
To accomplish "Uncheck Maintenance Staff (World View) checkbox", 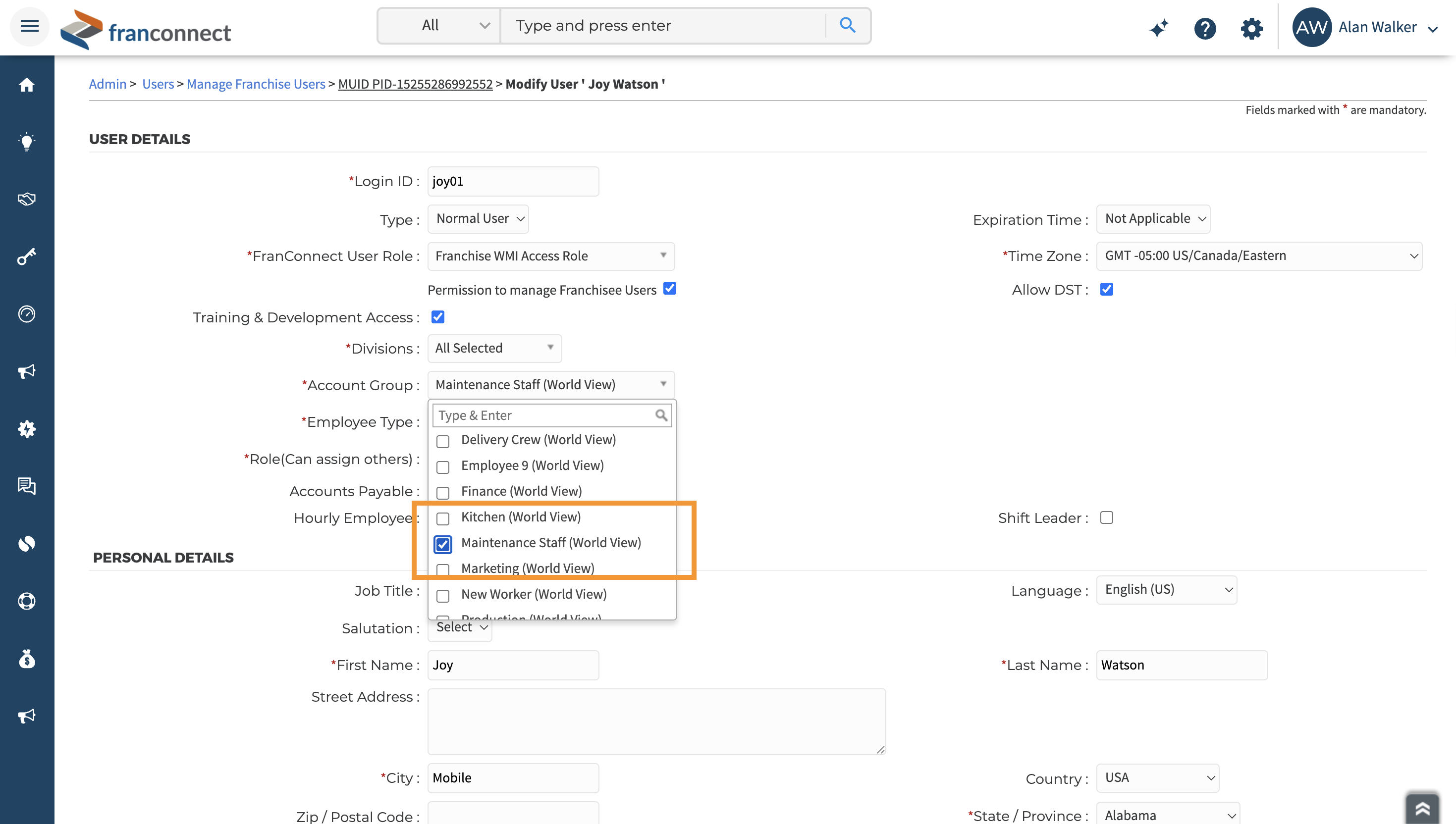I will (x=443, y=544).
